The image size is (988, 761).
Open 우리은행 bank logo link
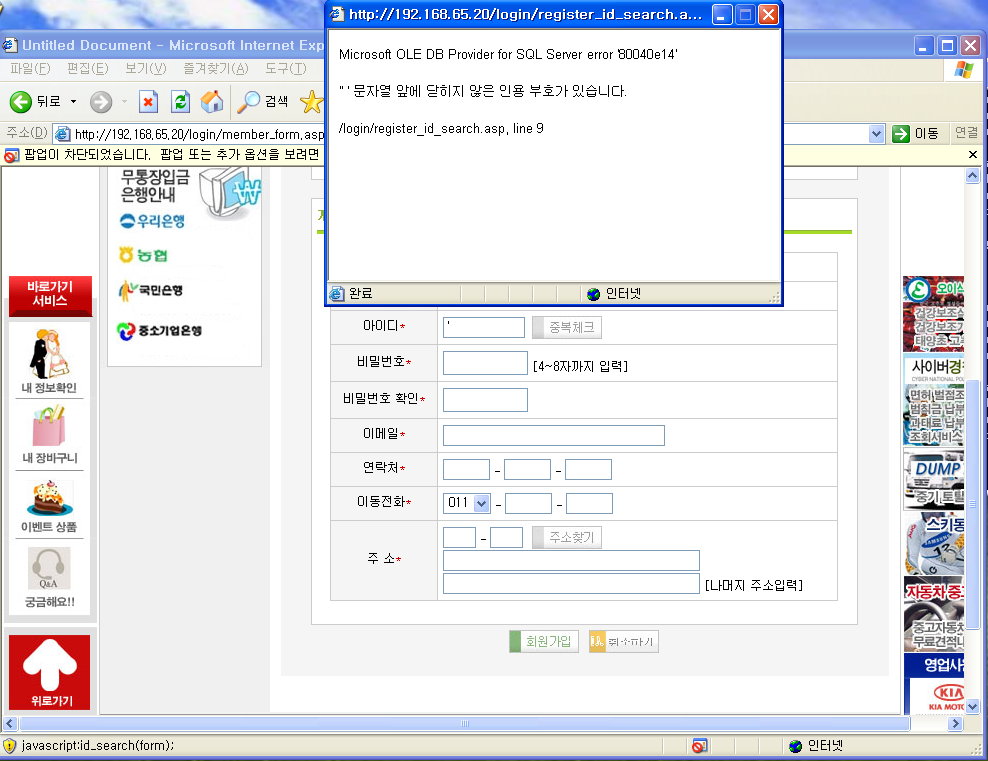coord(152,221)
